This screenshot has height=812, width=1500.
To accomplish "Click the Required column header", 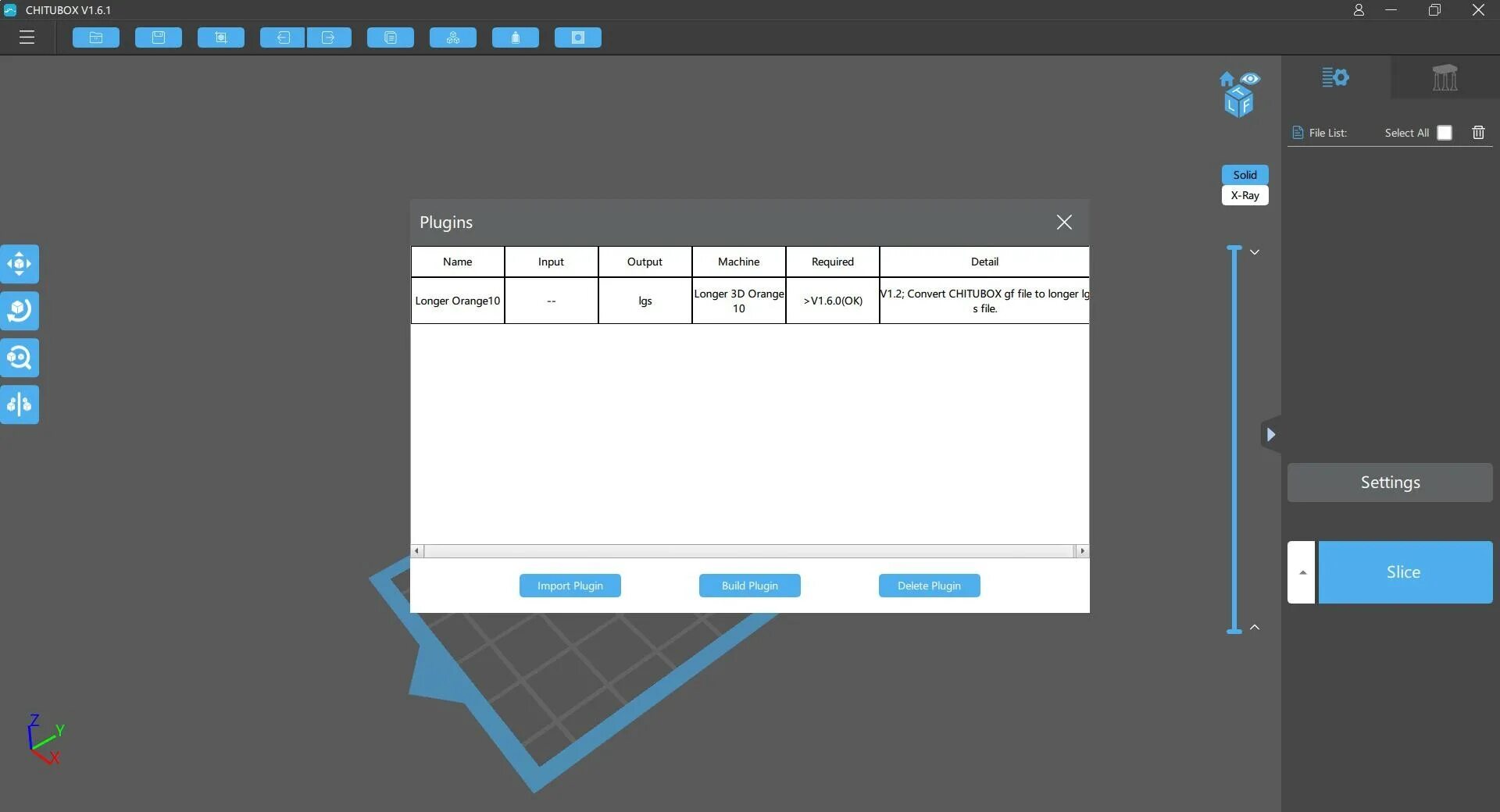I will 833,262.
